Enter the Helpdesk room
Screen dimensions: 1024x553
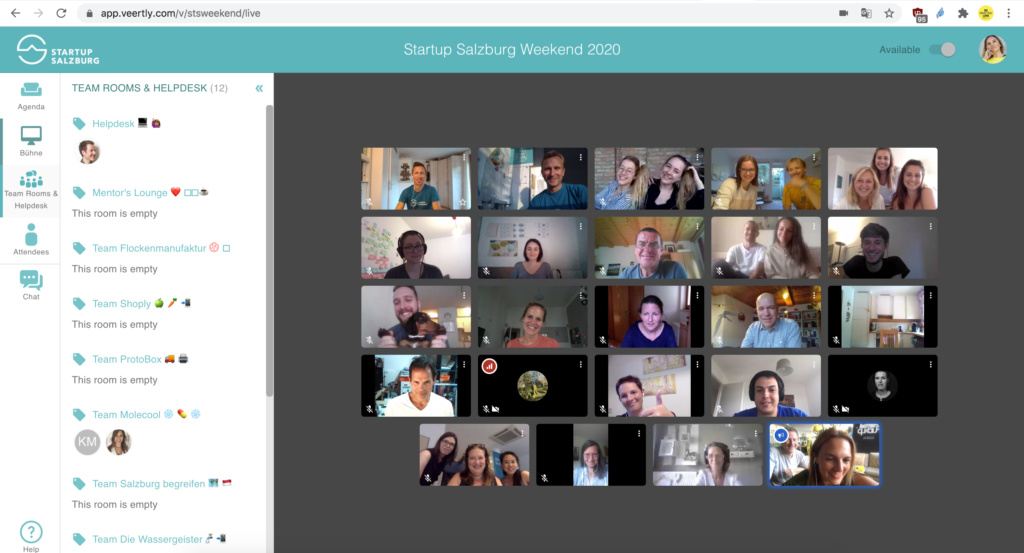[x=113, y=123]
